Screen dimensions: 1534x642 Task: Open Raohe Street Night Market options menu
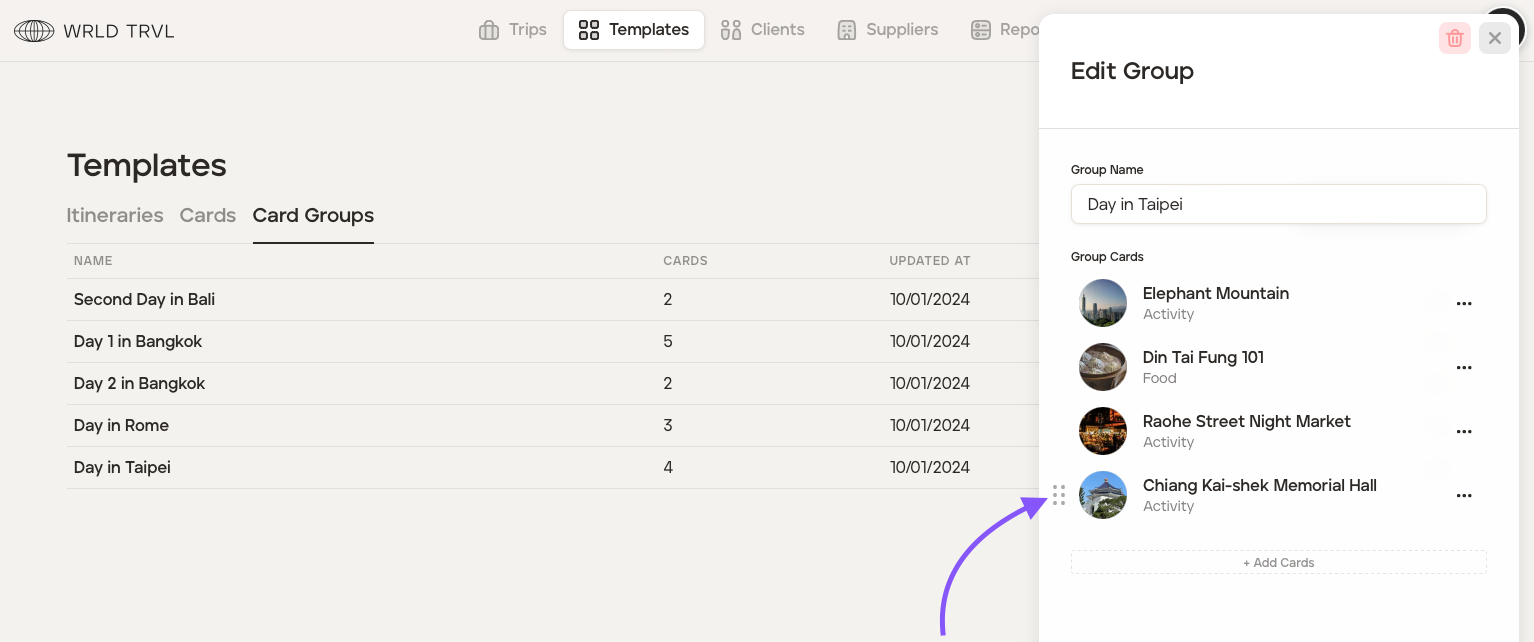tap(1463, 431)
